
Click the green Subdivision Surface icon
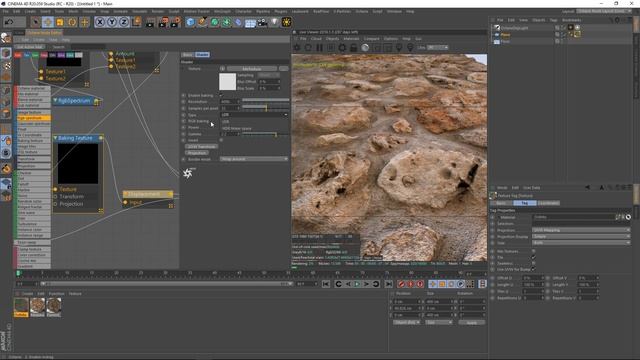(x=214, y=22)
